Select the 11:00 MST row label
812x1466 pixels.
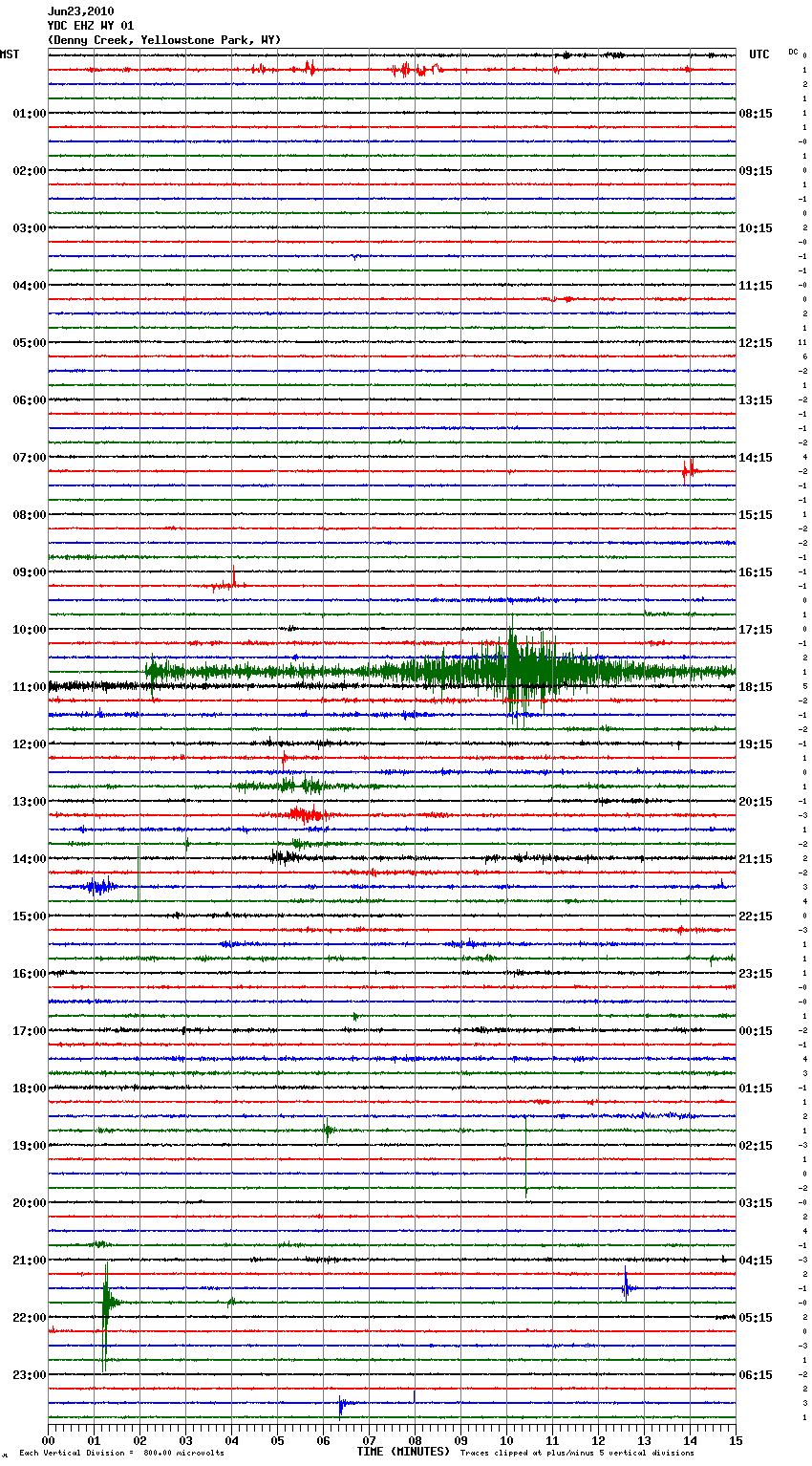click(x=30, y=687)
